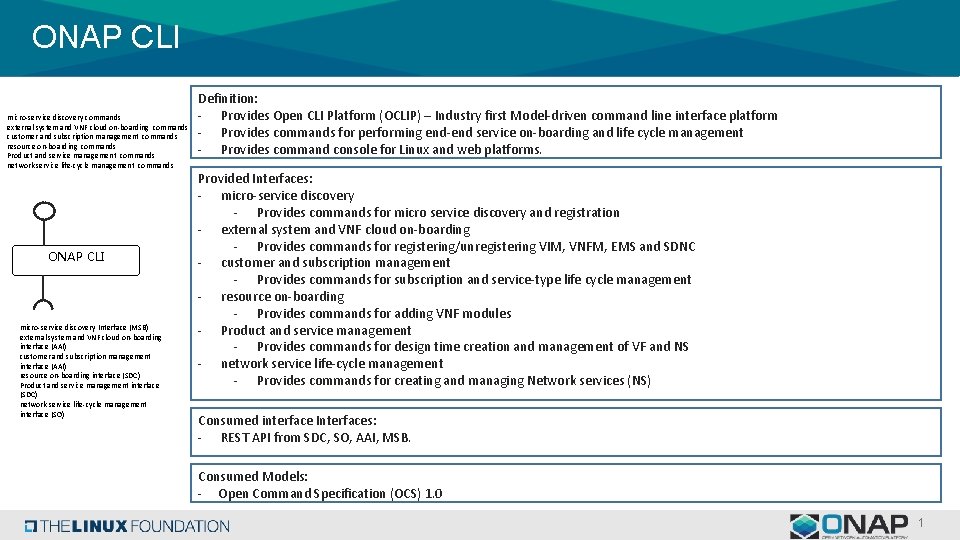Viewport: 960px width, 540px height.
Task: Click the required-interface socket symbol below ONAP CLI box
Action: (x=43, y=304)
